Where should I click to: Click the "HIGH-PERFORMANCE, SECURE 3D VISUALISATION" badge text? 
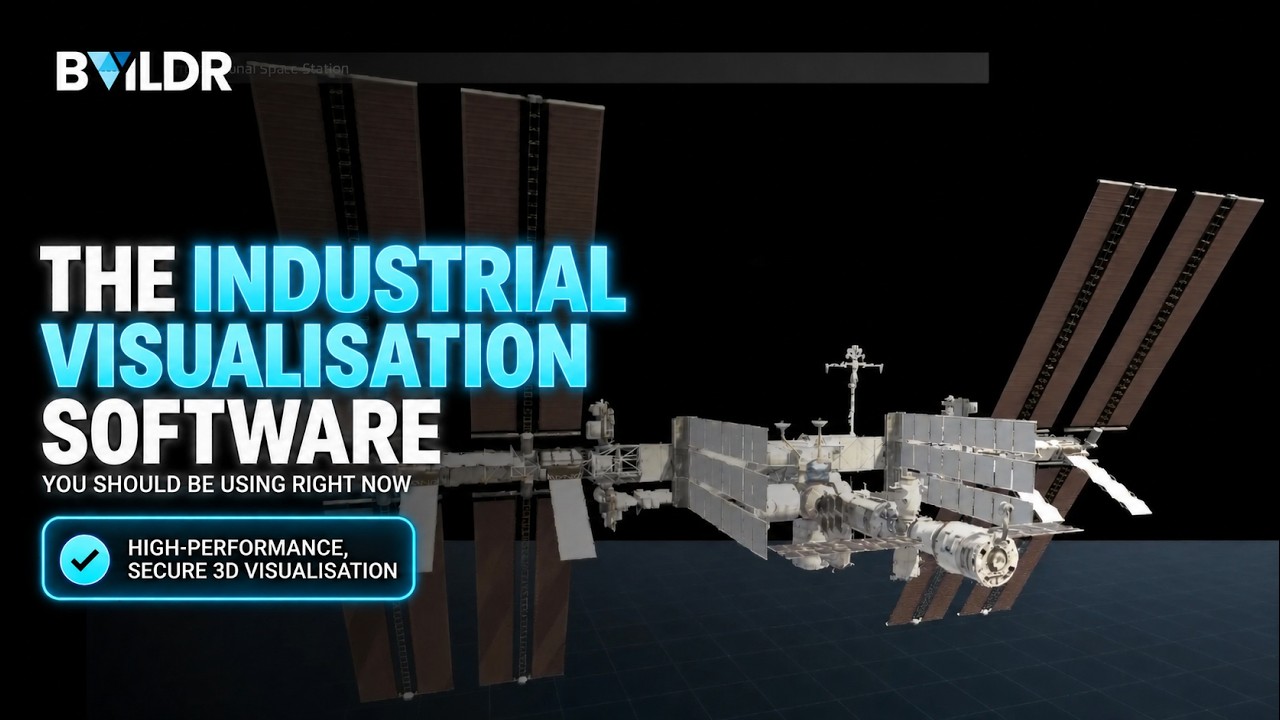coord(262,559)
